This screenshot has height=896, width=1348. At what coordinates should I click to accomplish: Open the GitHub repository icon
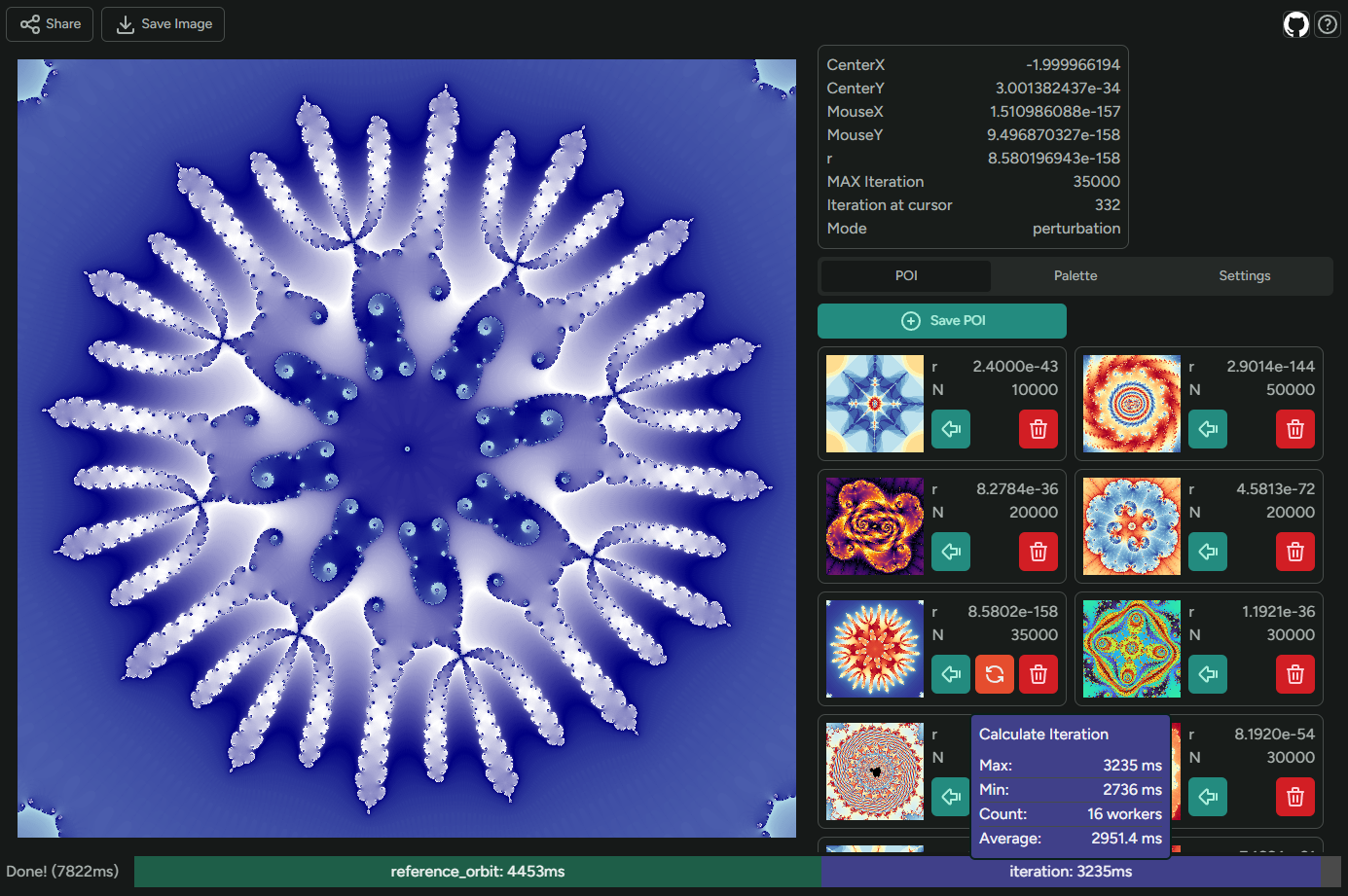pyautogui.click(x=1296, y=24)
